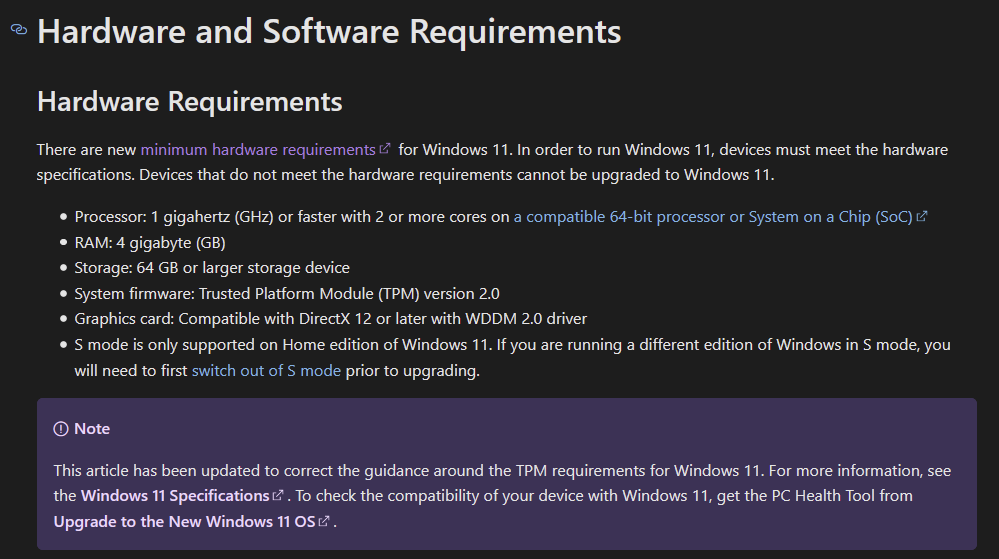Image resolution: width=999 pixels, height=559 pixels.
Task: Click the Graphics card DirectX 12 bullet
Action: (331, 319)
